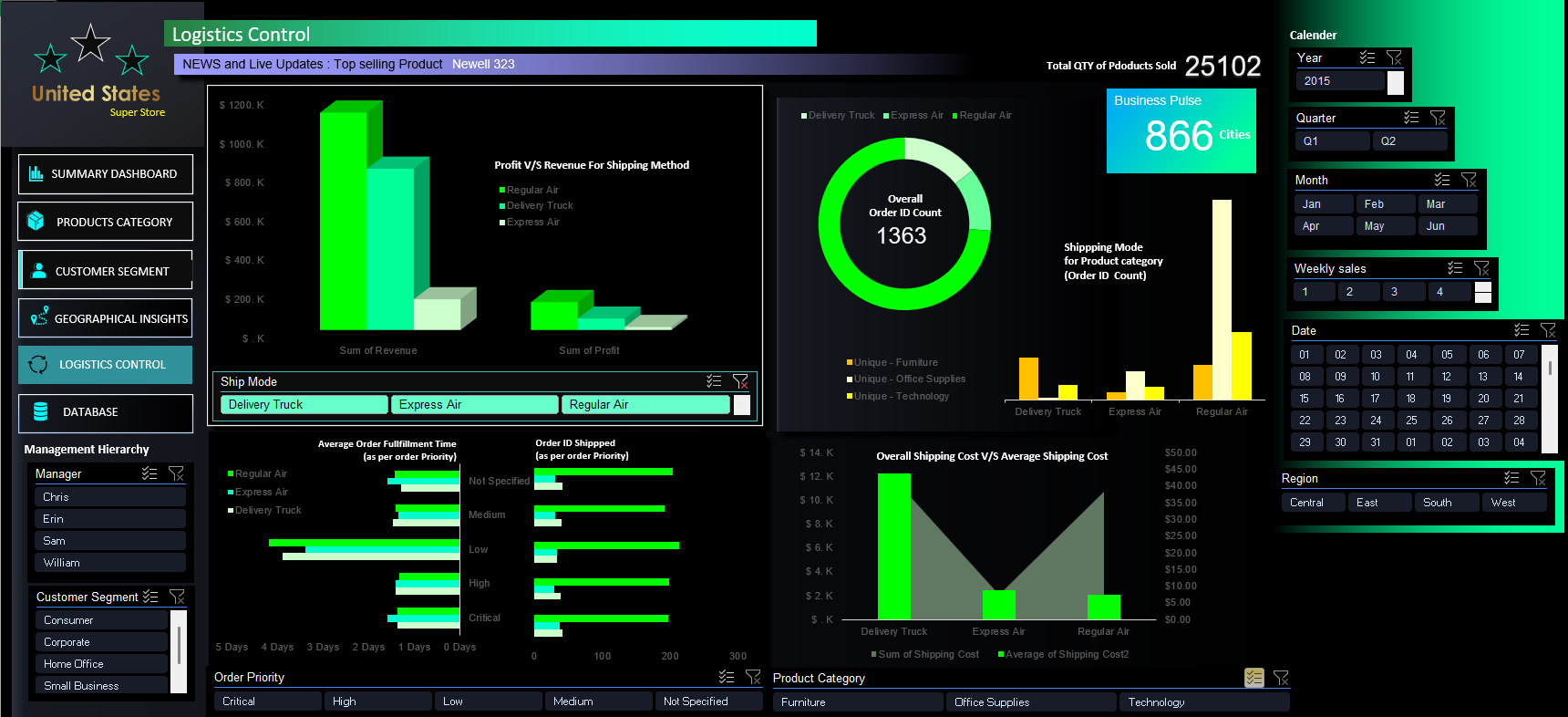Select May in the Month slicer
The image size is (1568, 717).
(x=1387, y=226)
